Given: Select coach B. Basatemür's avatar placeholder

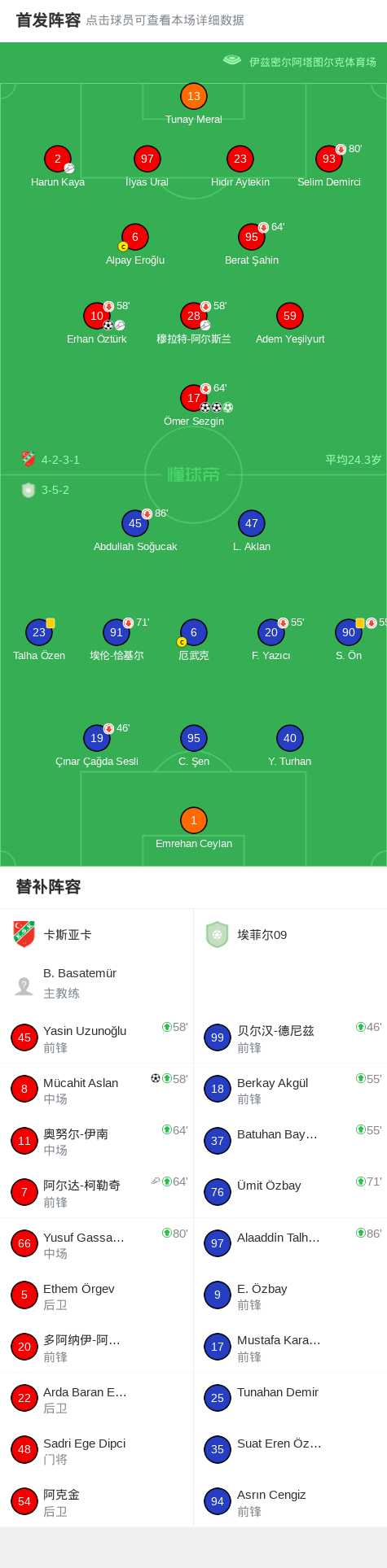Looking at the screenshot, I should point(24,985).
